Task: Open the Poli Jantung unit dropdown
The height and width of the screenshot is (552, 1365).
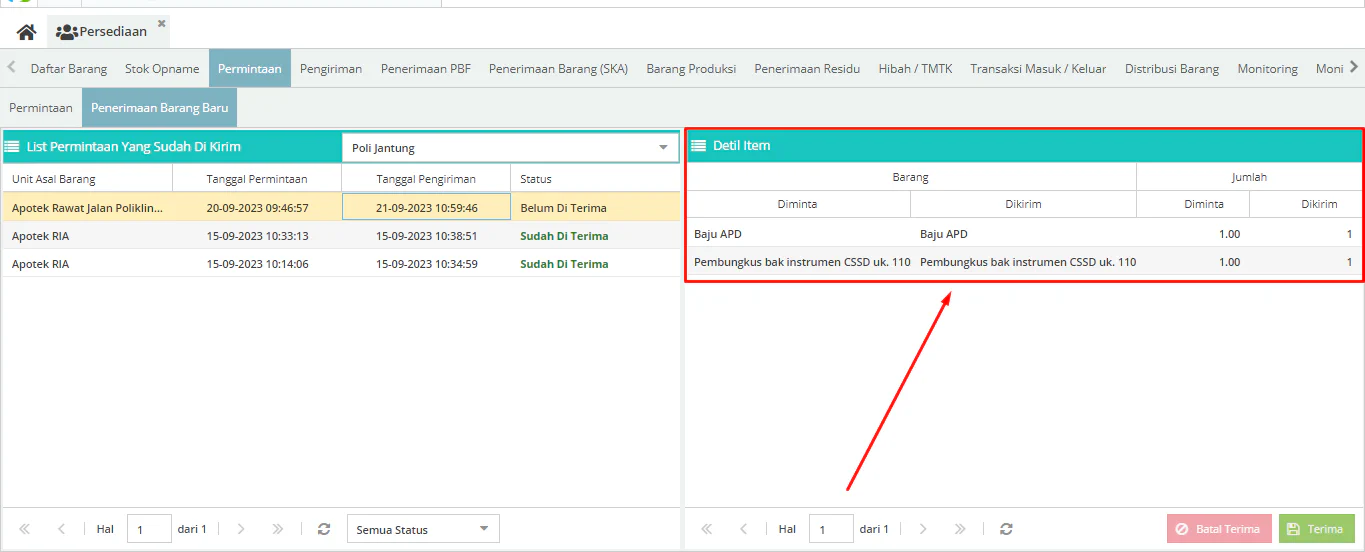Action: click(662, 148)
